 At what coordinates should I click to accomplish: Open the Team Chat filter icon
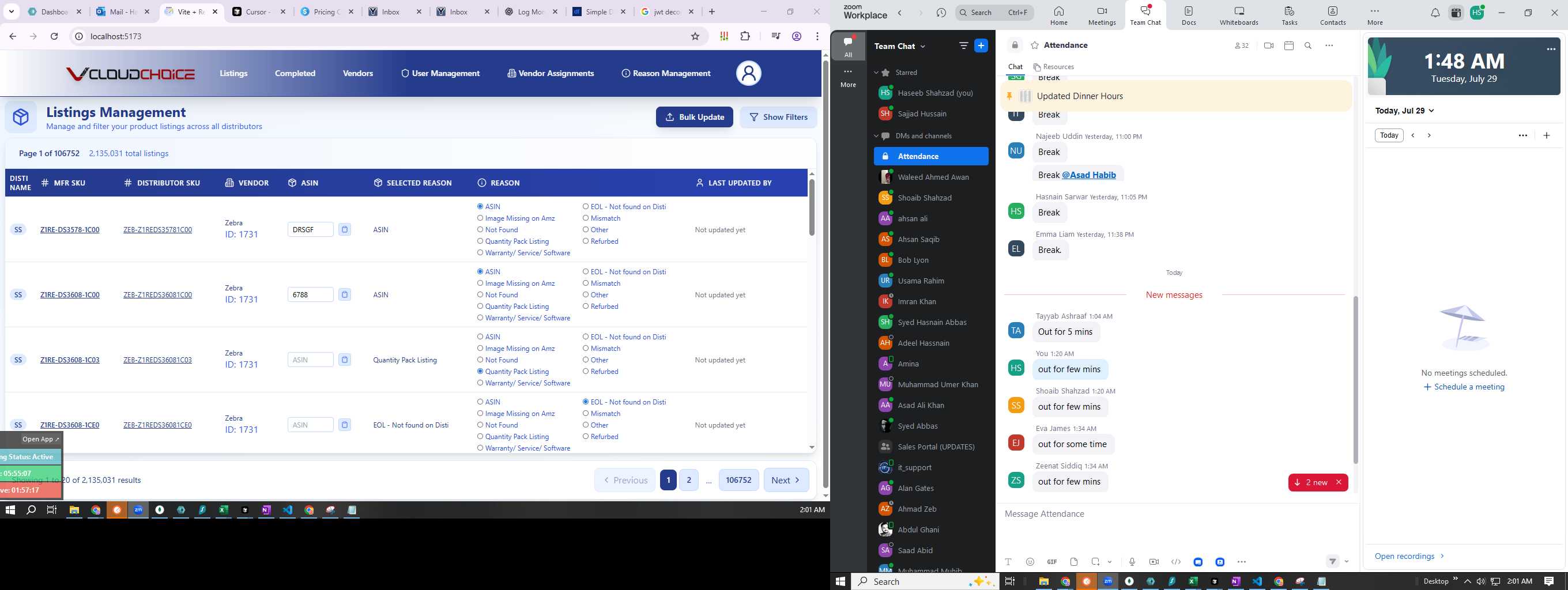pos(963,46)
